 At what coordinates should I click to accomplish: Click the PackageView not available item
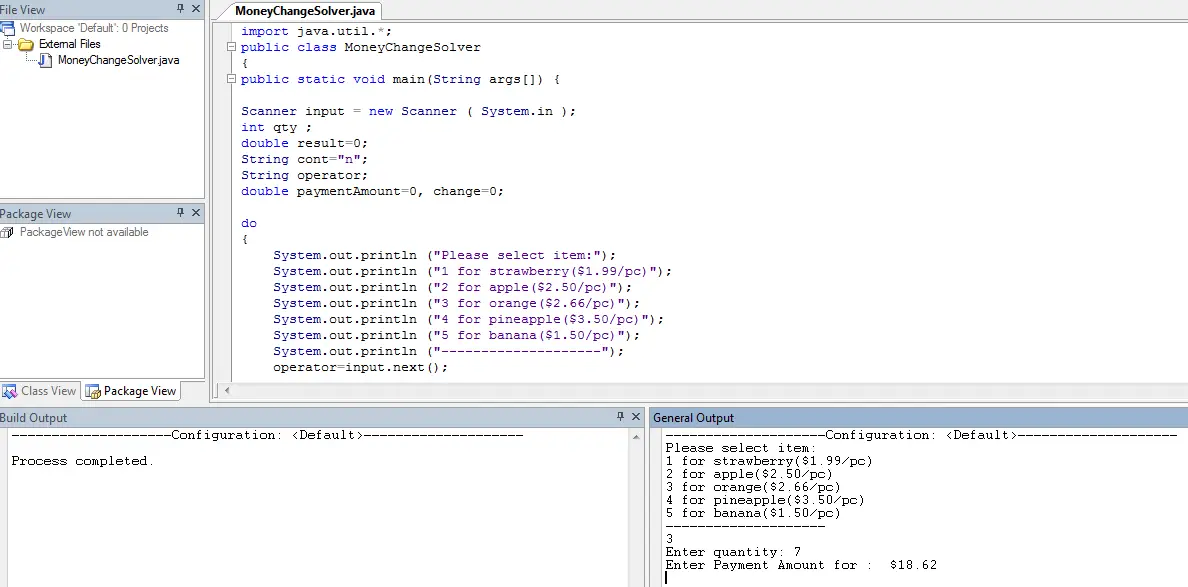pos(84,232)
